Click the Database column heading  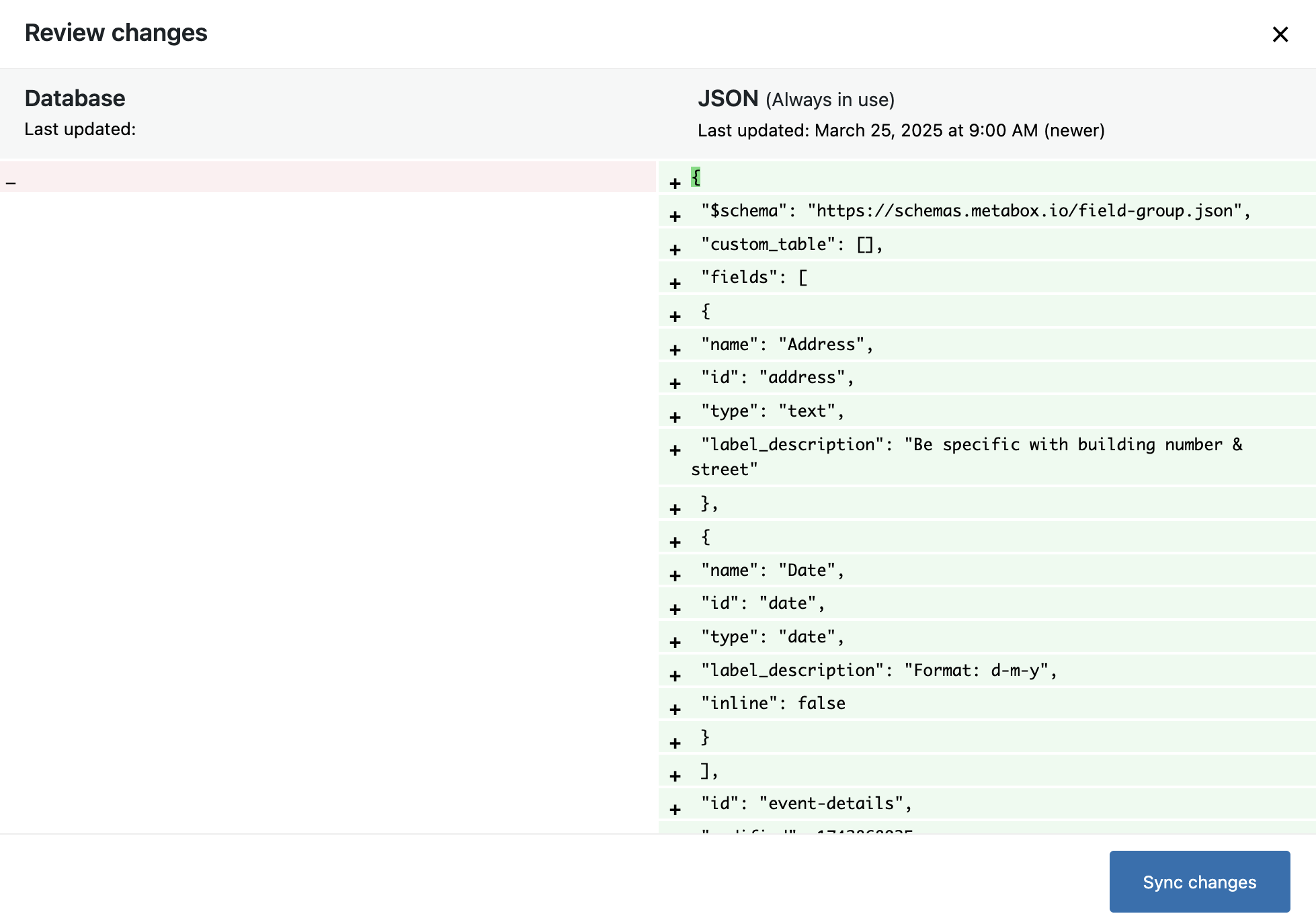point(75,99)
